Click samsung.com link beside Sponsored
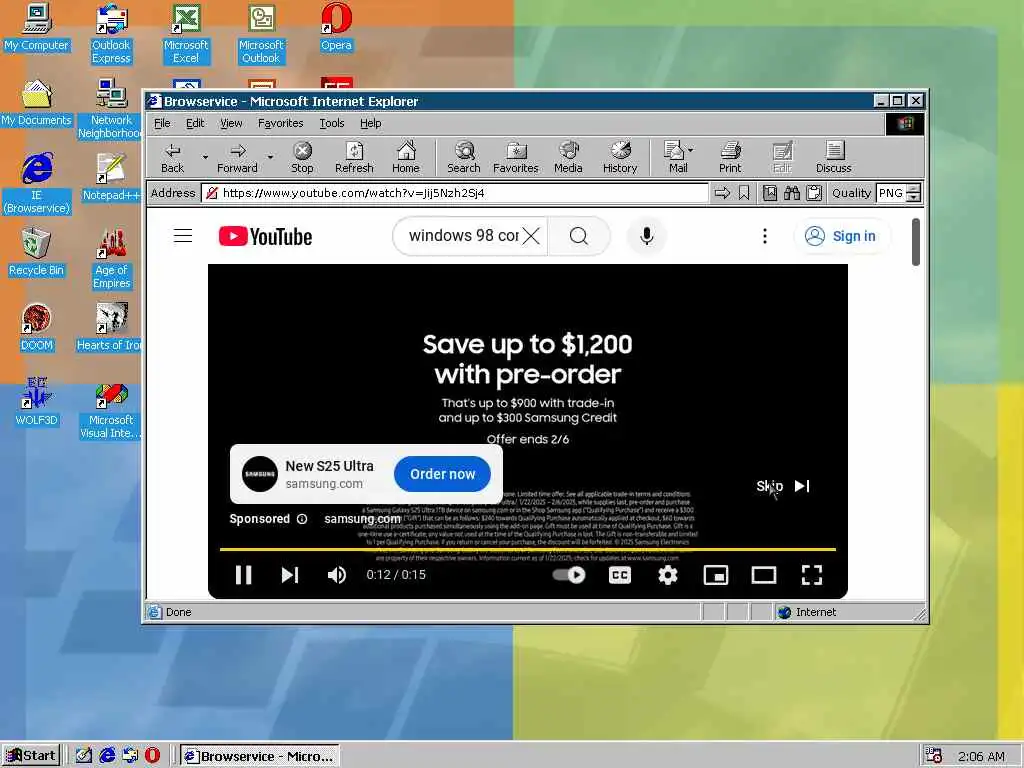The height and width of the screenshot is (768, 1024). pyautogui.click(x=362, y=519)
